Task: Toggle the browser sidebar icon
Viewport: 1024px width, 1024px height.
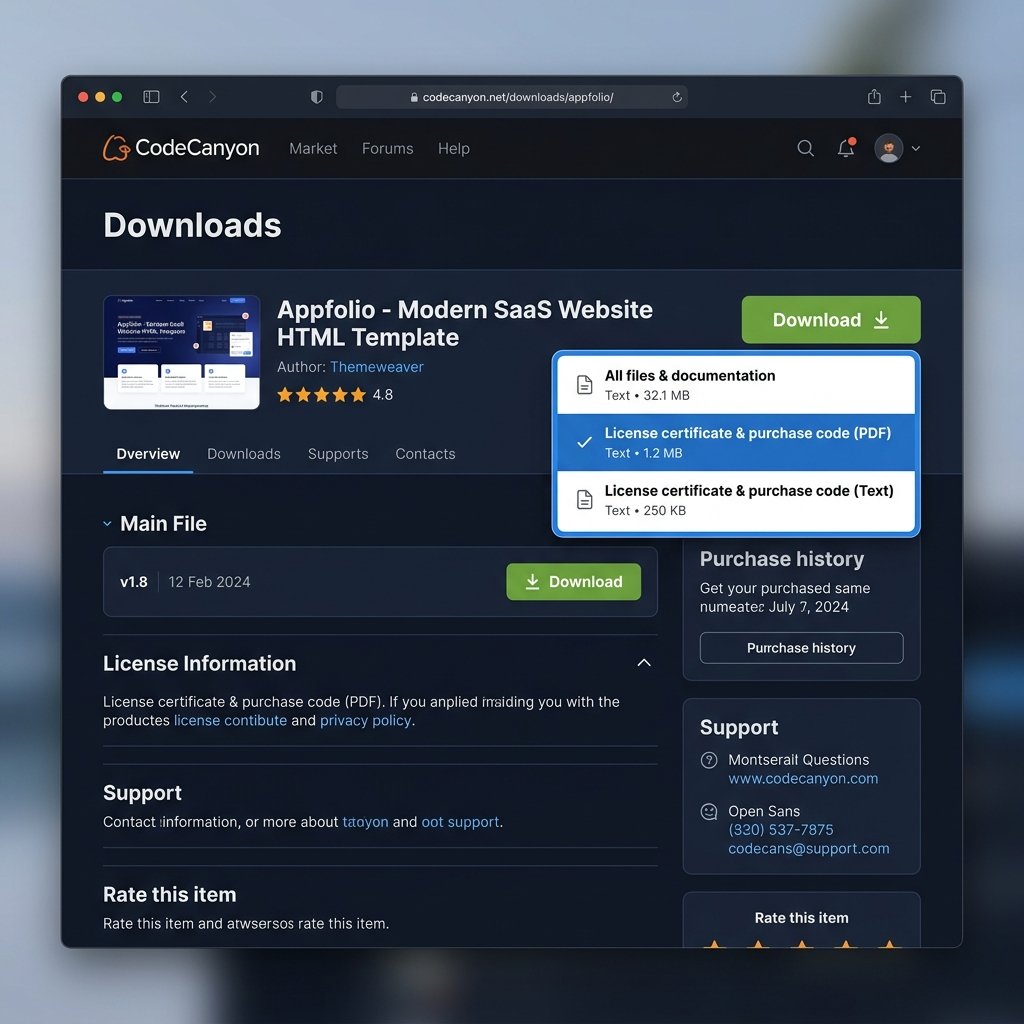Action: click(151, 97)
